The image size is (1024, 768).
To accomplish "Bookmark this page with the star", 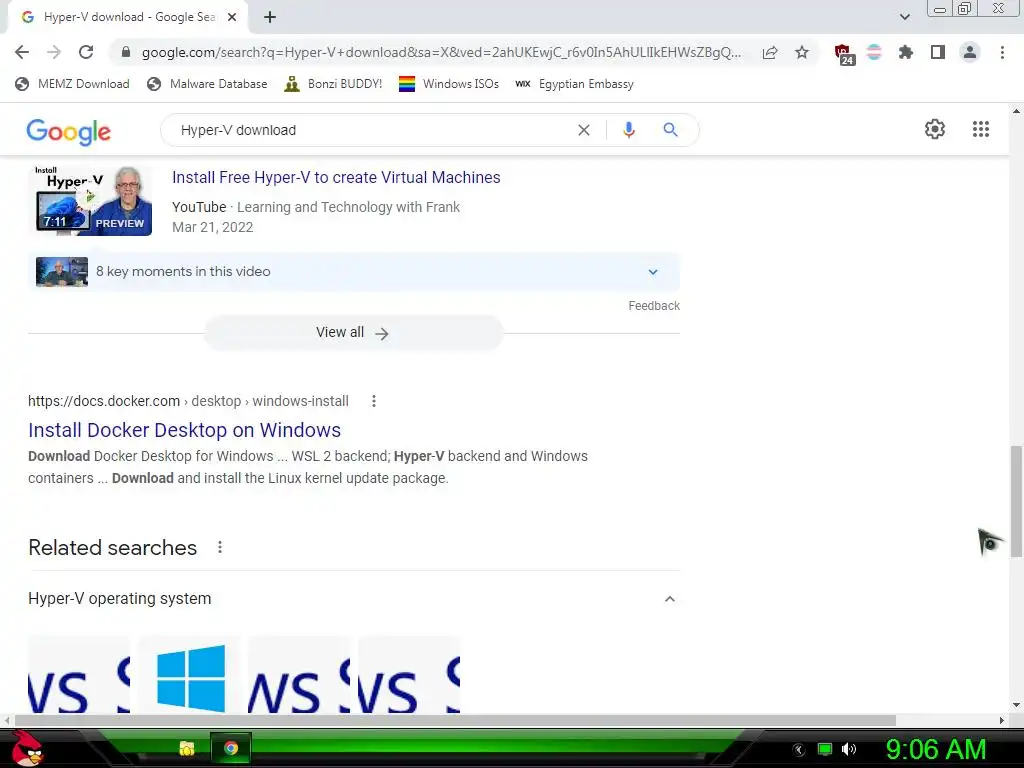I will click(802, 52).
